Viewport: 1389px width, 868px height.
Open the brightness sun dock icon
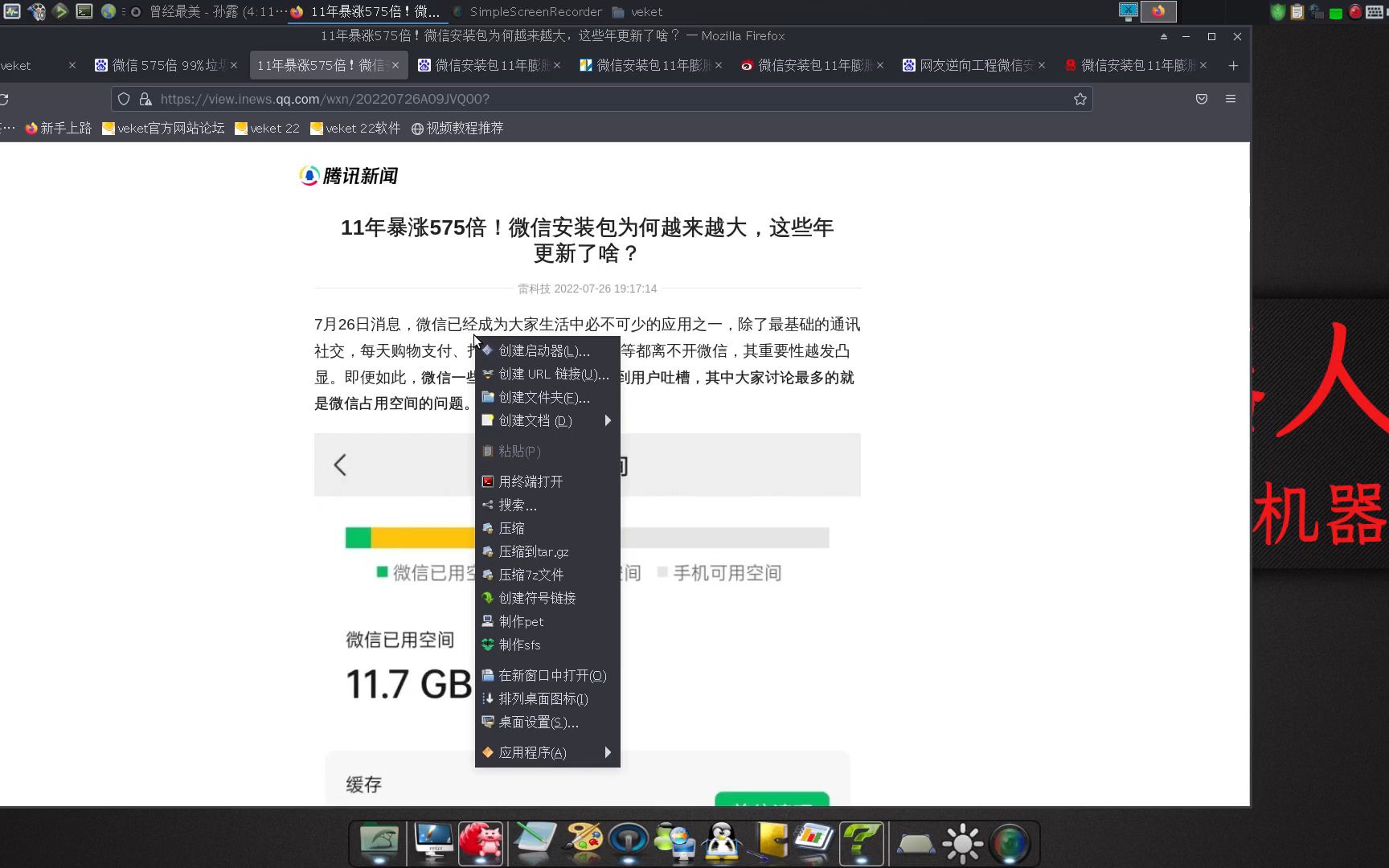(x=962, y=842)
